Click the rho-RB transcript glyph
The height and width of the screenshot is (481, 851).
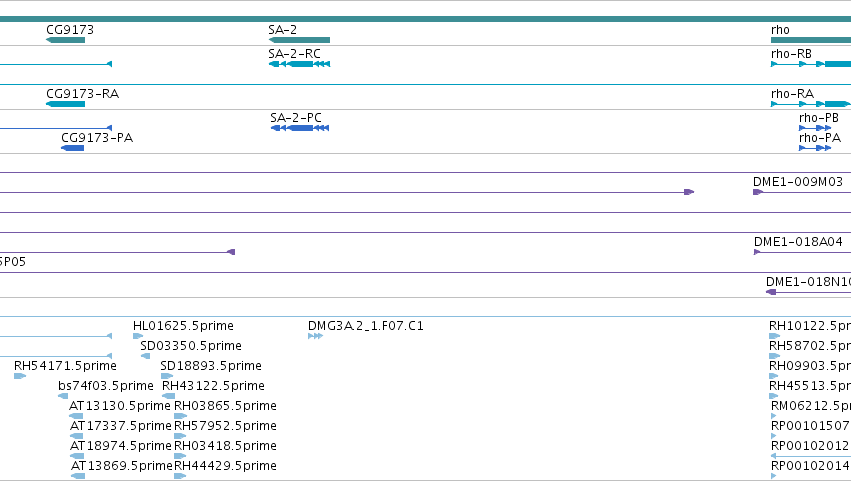click(x=811, y=64)
